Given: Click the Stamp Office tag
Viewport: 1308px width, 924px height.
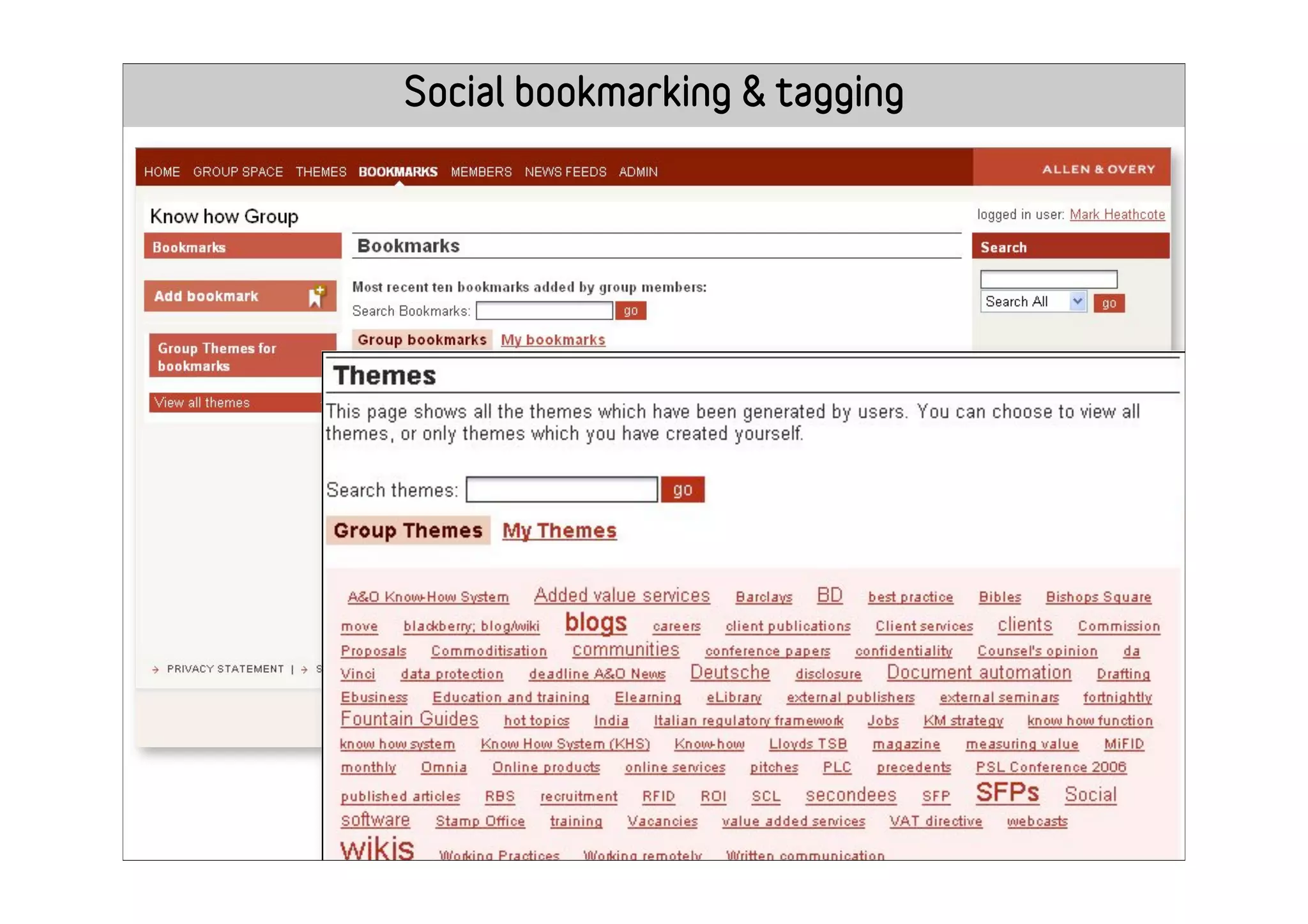Looking at the screenshot, I should [x=480, y=821].
